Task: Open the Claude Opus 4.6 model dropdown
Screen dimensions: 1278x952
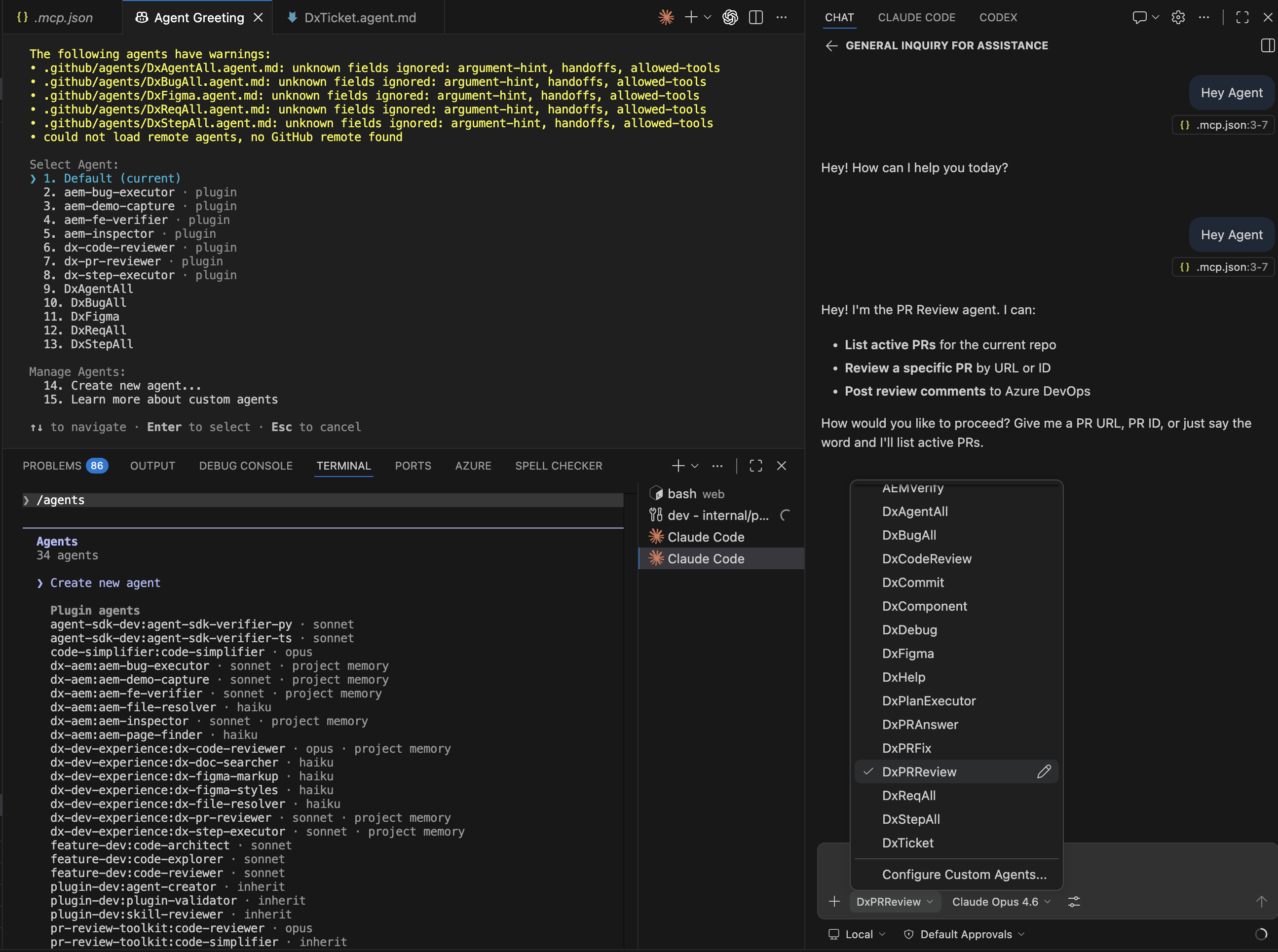Action: pos(1000,901)
